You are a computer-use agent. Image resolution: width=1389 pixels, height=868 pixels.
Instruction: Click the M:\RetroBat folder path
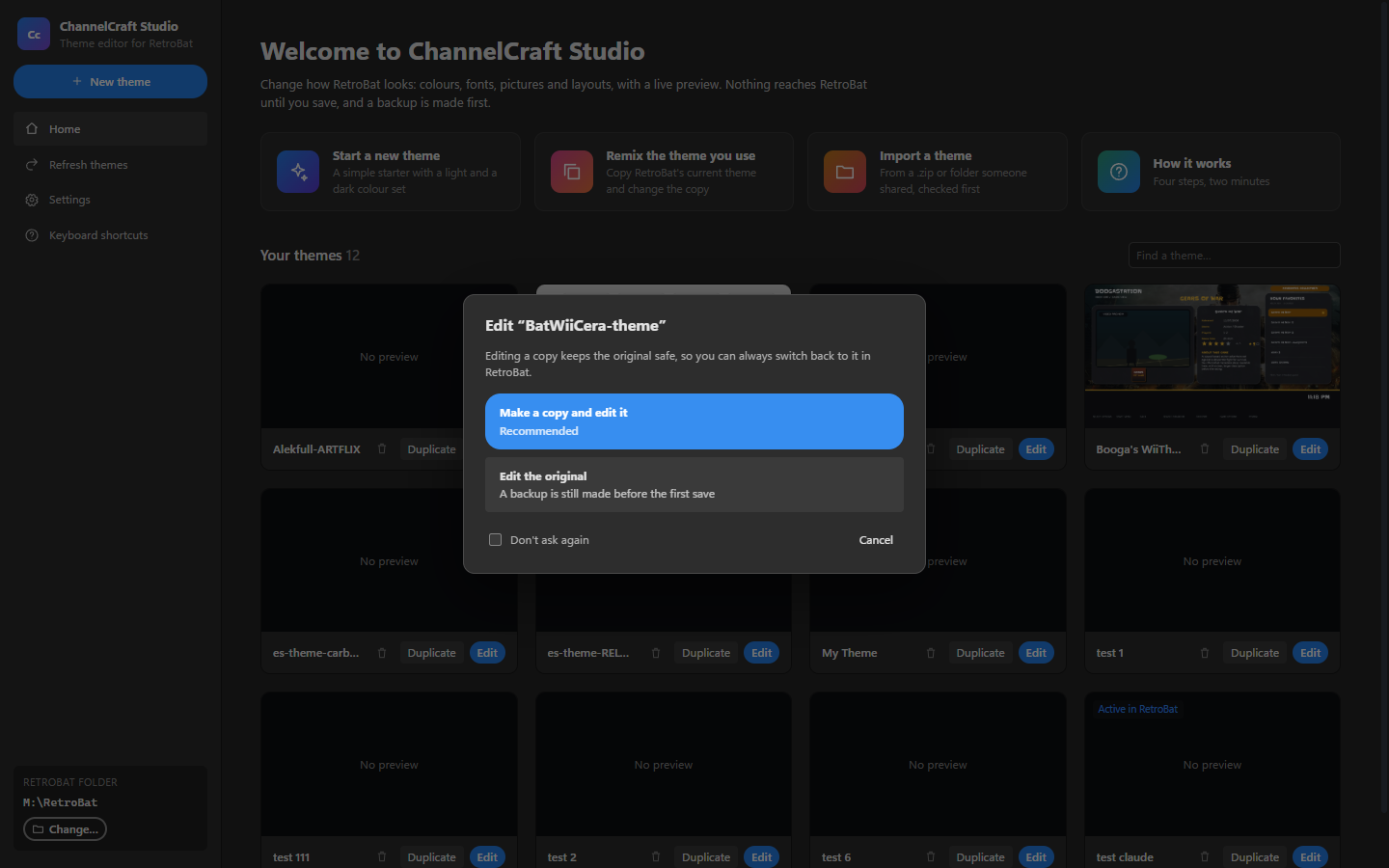tap(61, 802)
